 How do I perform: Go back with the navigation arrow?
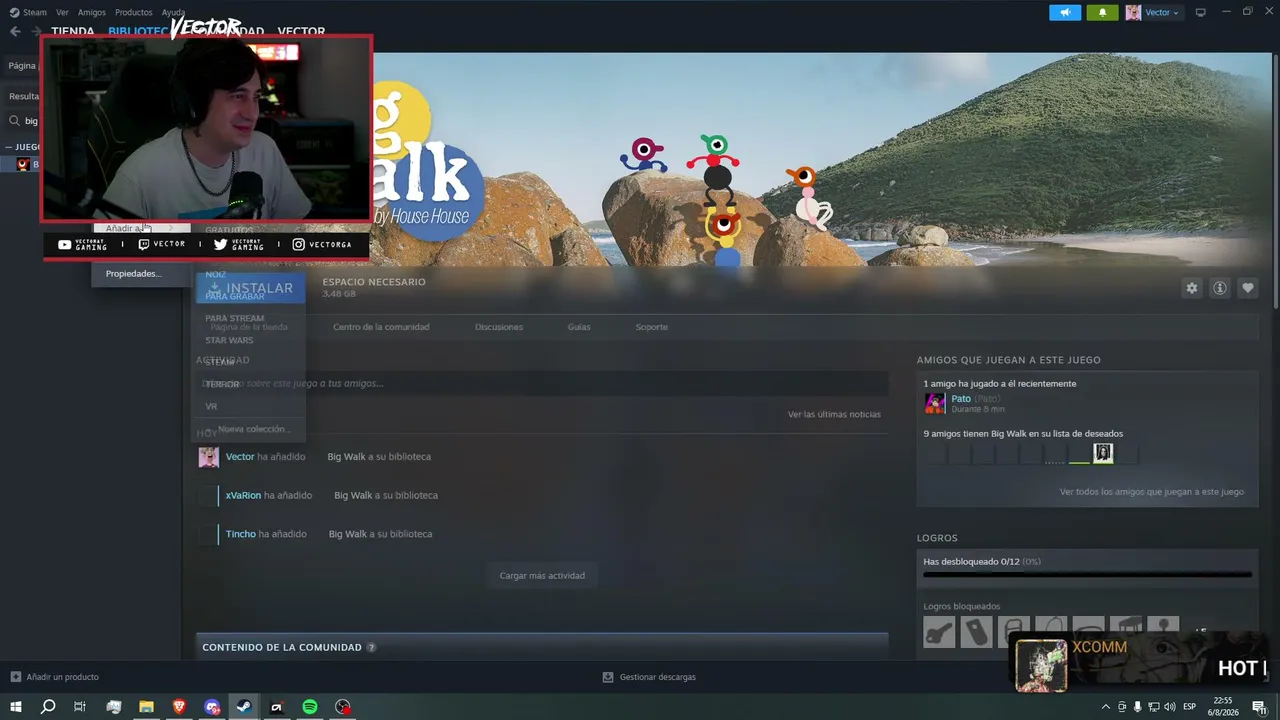(15, 31)
